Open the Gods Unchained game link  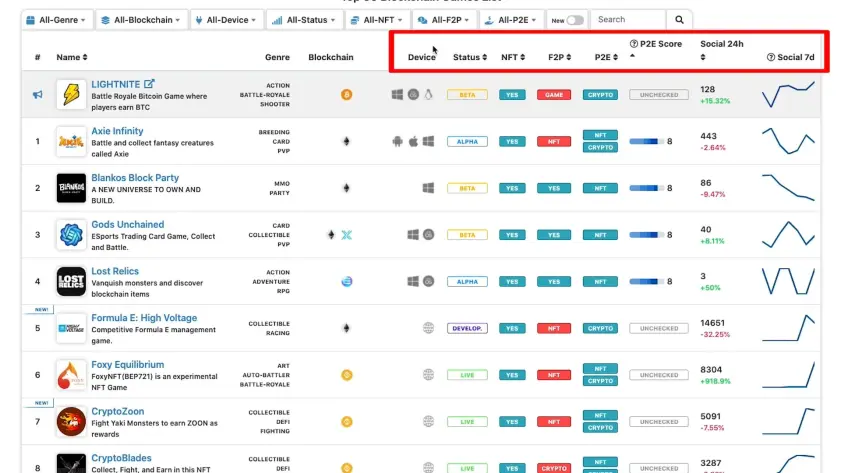[x=128, y=224]
